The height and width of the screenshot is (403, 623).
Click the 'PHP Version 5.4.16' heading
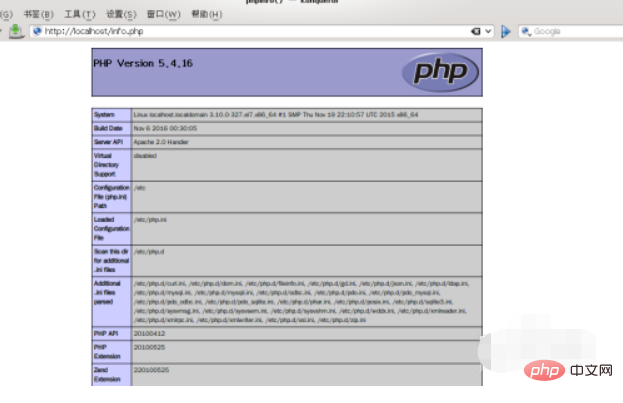pos(143,63)
